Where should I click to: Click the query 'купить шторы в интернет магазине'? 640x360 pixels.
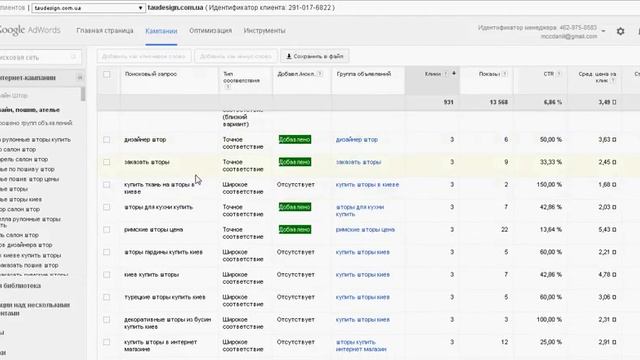(160, 346)
